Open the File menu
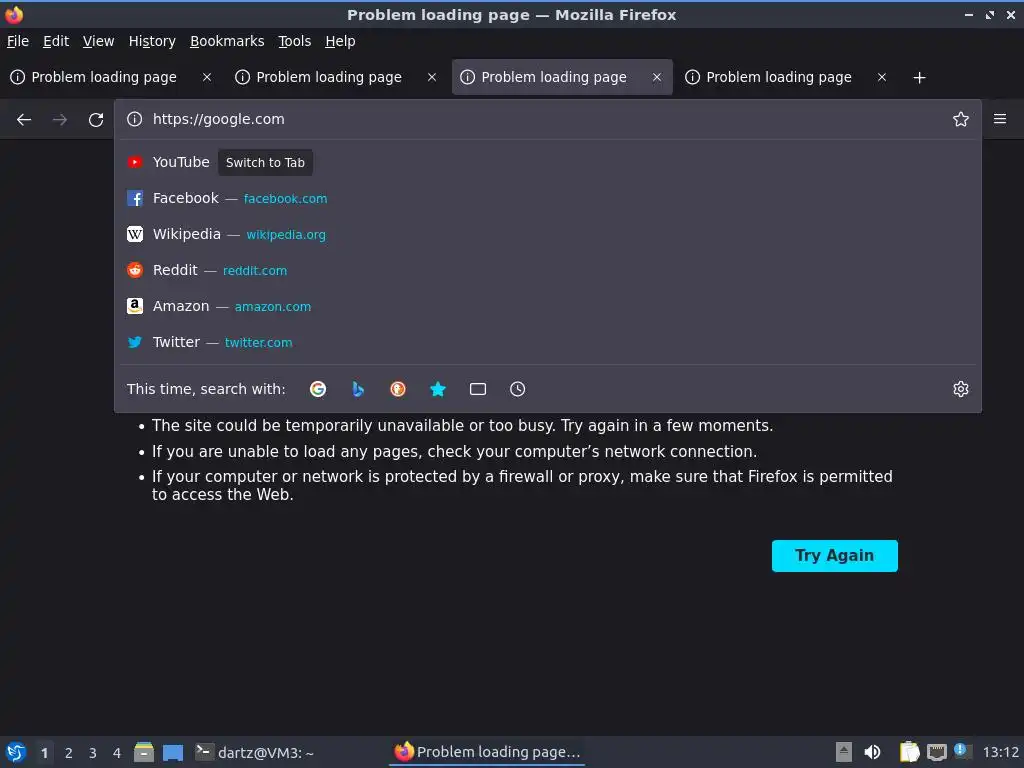Image resolution: width=1024 pixels, height=768 pixels. click(18, 41)
